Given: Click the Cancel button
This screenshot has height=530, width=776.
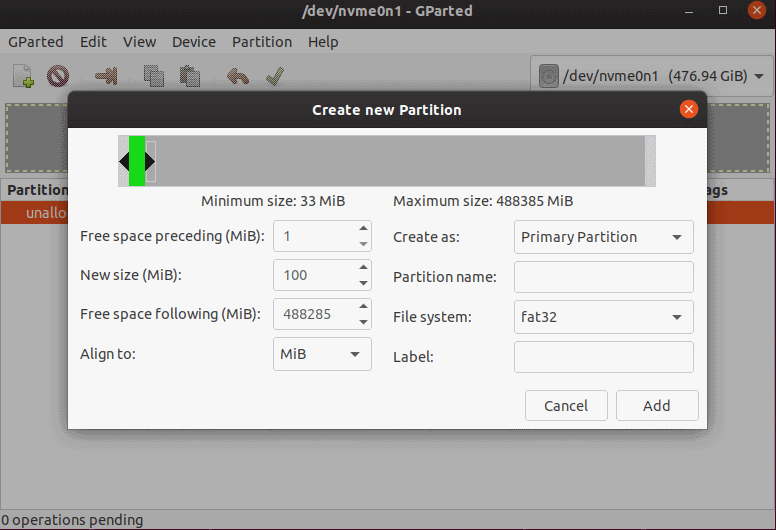Looking at the screenshot, I should click(x=566, y=406).
